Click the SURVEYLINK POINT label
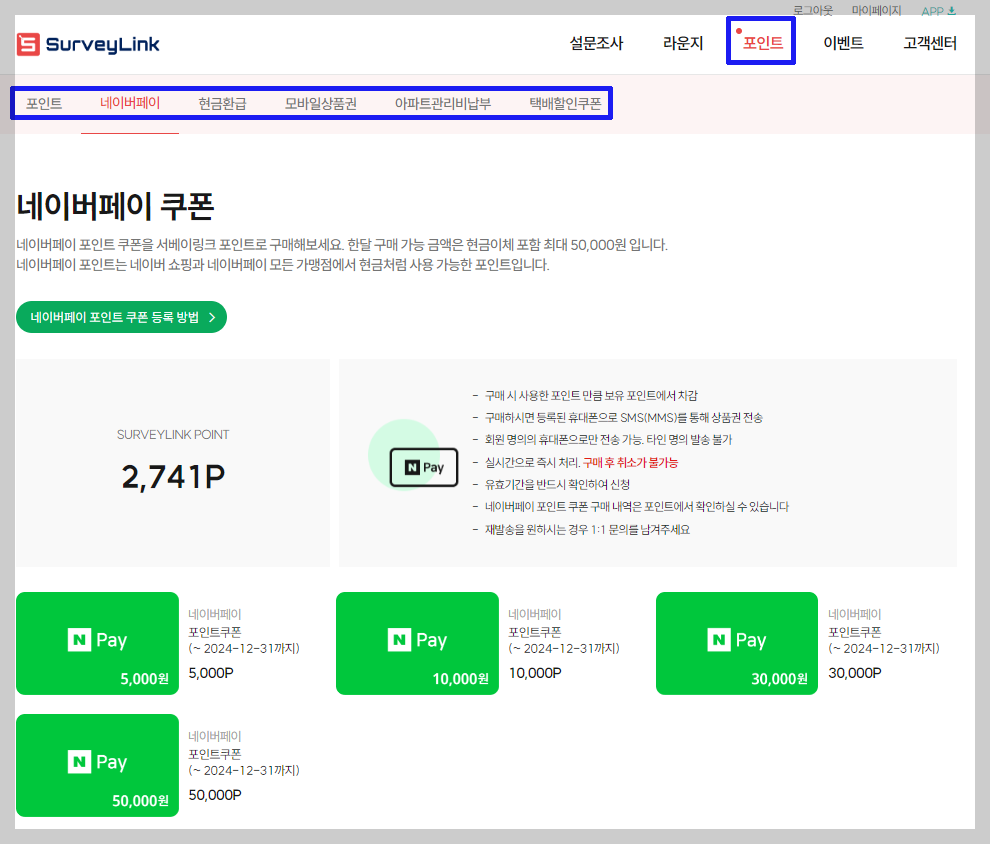Screen dimensions: 990x844 173,434
